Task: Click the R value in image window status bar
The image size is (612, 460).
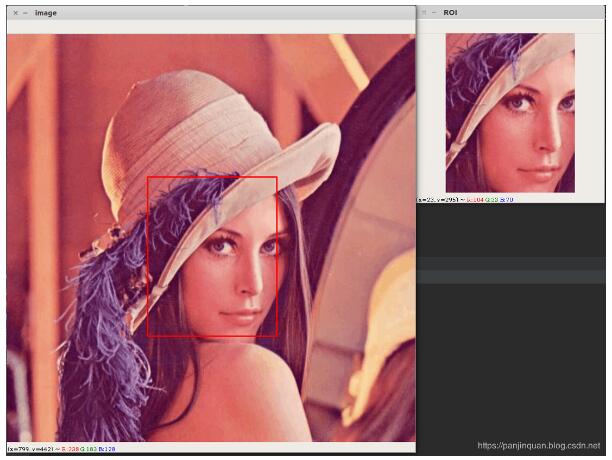Action: coord(70,449)
